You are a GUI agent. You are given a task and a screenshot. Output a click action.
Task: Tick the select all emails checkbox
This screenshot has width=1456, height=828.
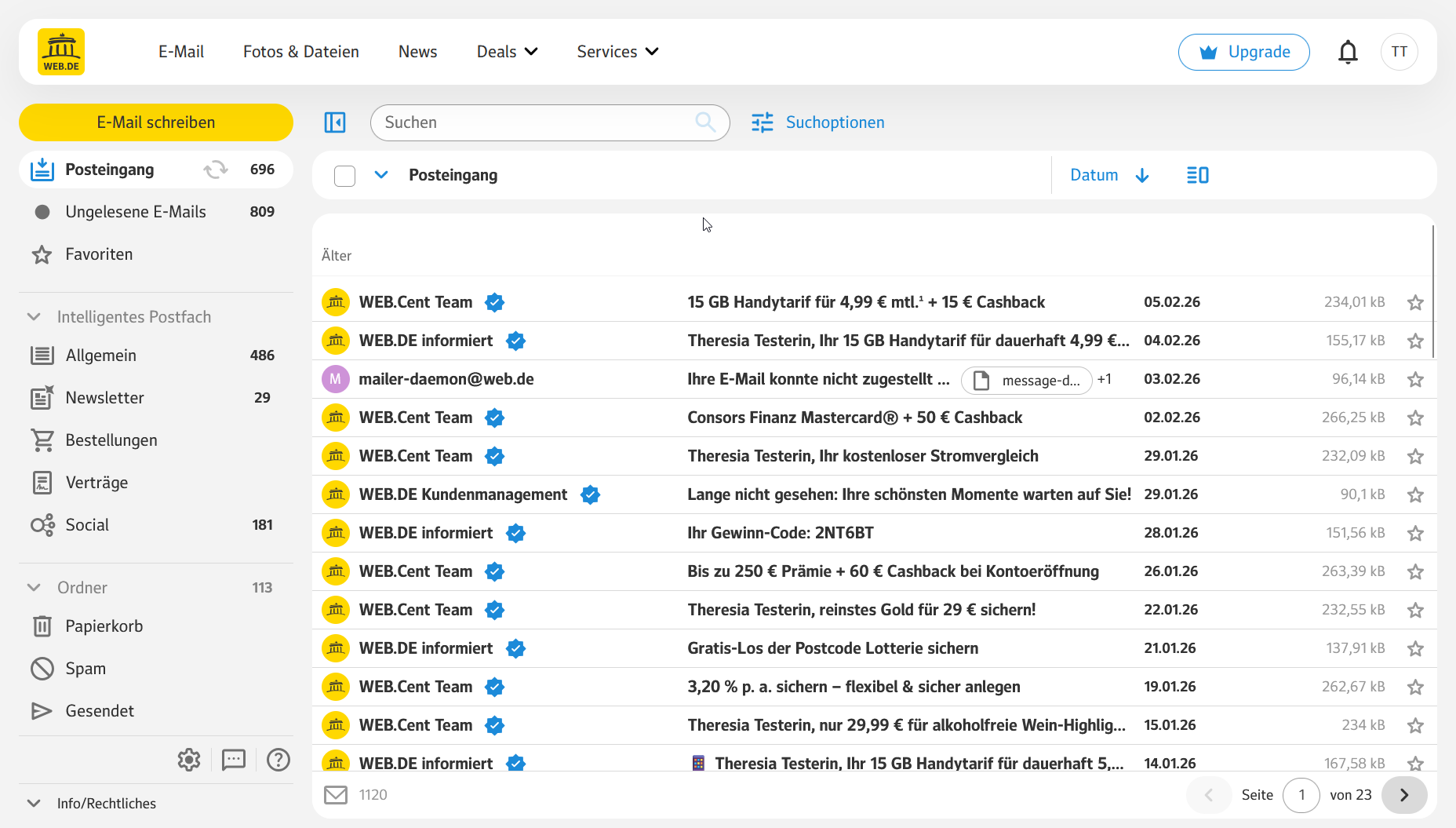click(x=344, y=176)
